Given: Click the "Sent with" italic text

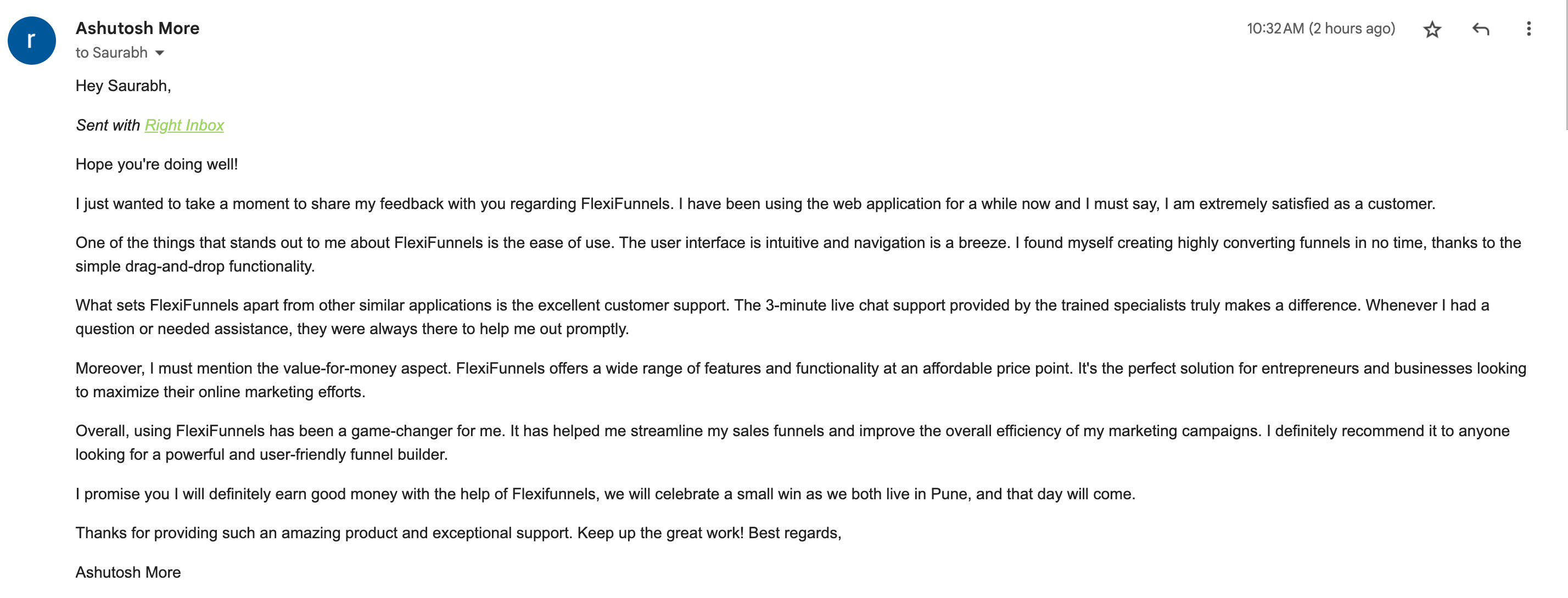Looking at the screenshot, I should pyautogui.click(x=108, y=125).
